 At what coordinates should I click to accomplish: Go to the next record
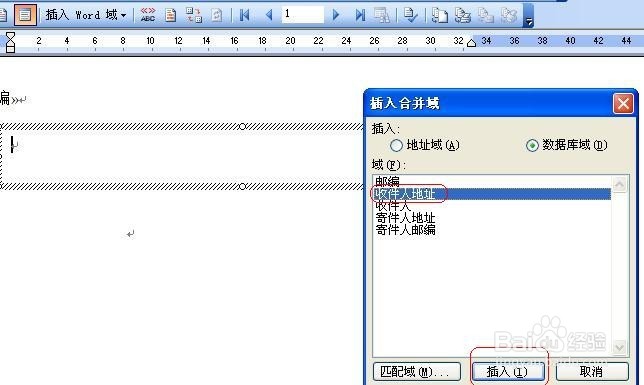(x=336, y=15)
